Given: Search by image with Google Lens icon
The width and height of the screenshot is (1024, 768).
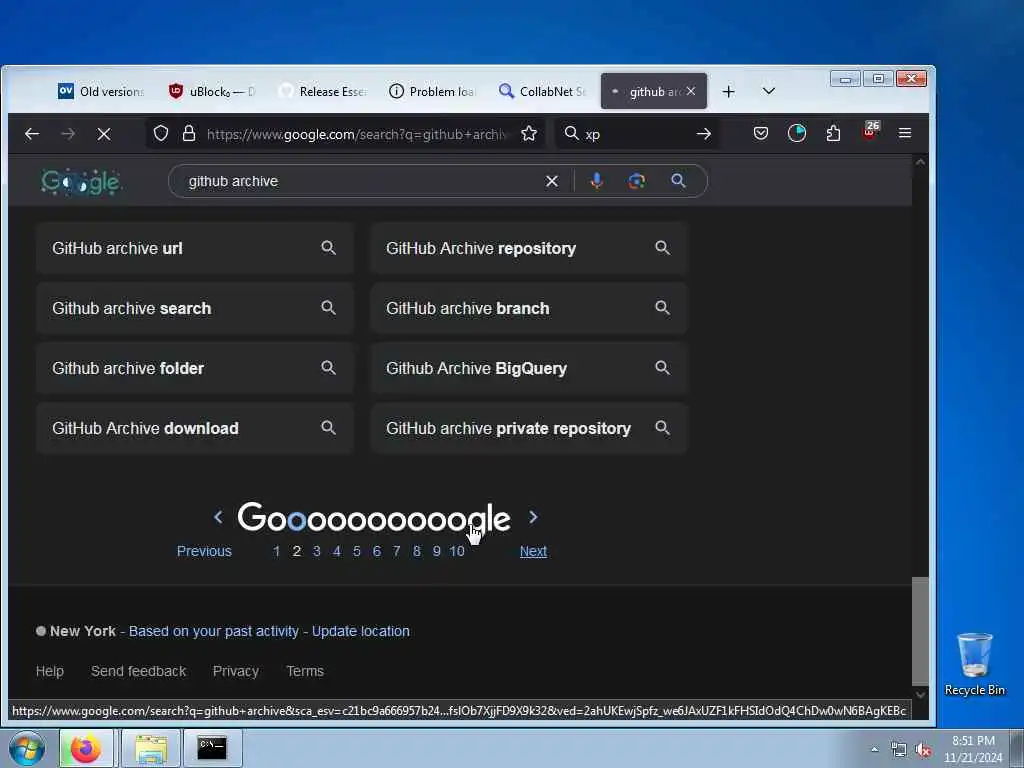Looking at the screenshot, I should [637, 181].
